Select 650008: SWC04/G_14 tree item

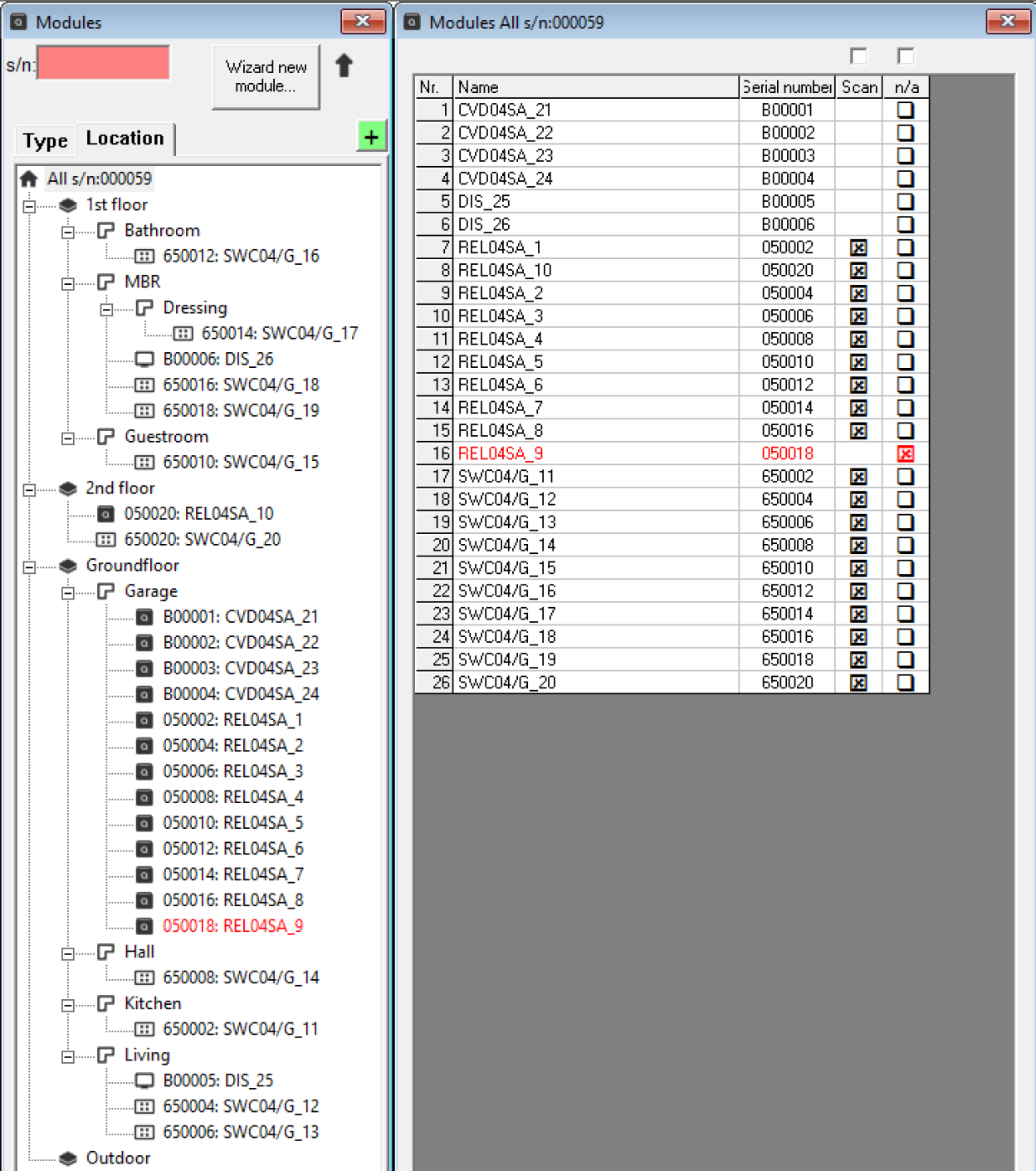(x=241, y=977)
